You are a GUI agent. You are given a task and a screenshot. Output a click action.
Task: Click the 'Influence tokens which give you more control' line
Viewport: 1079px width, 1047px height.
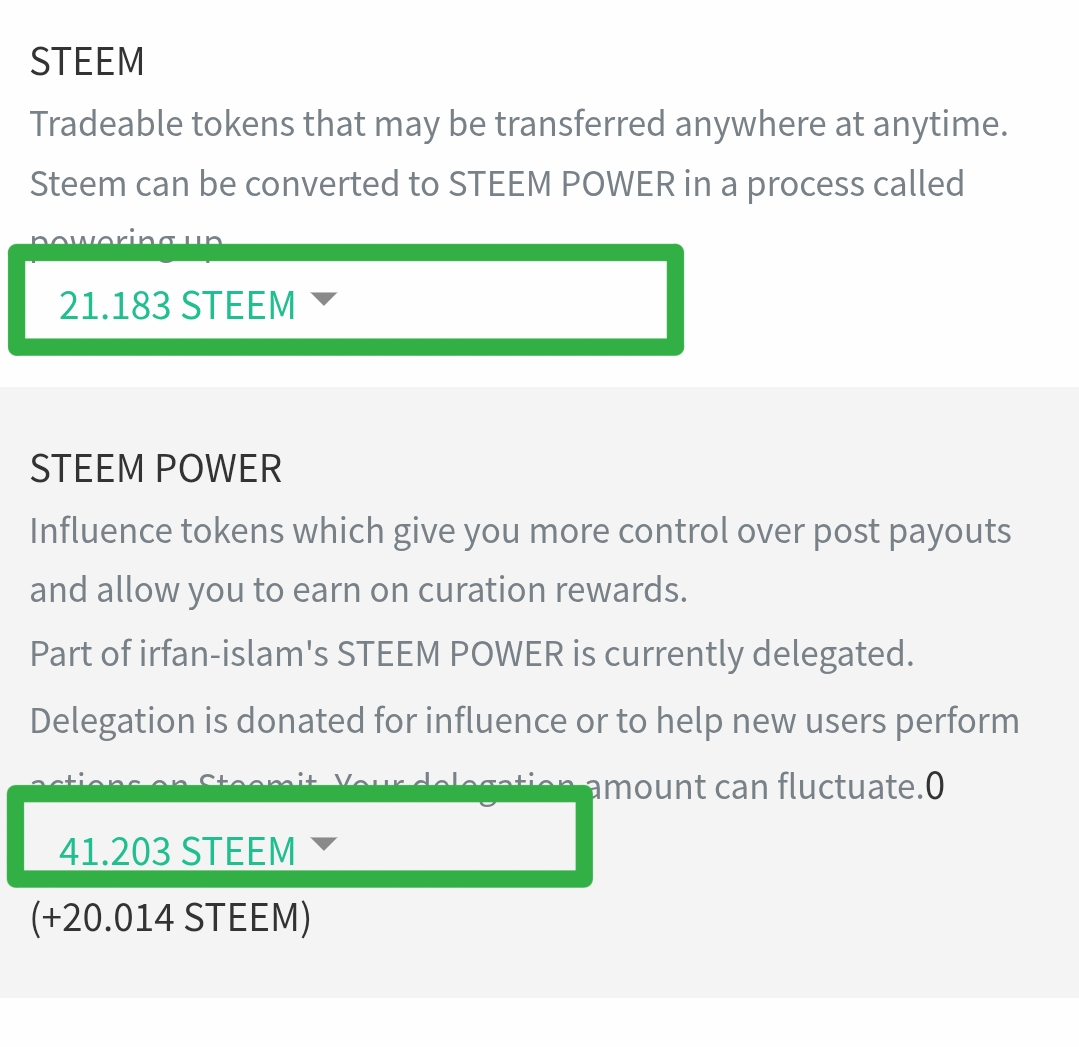pyautogui.click(x=520, y=532)
